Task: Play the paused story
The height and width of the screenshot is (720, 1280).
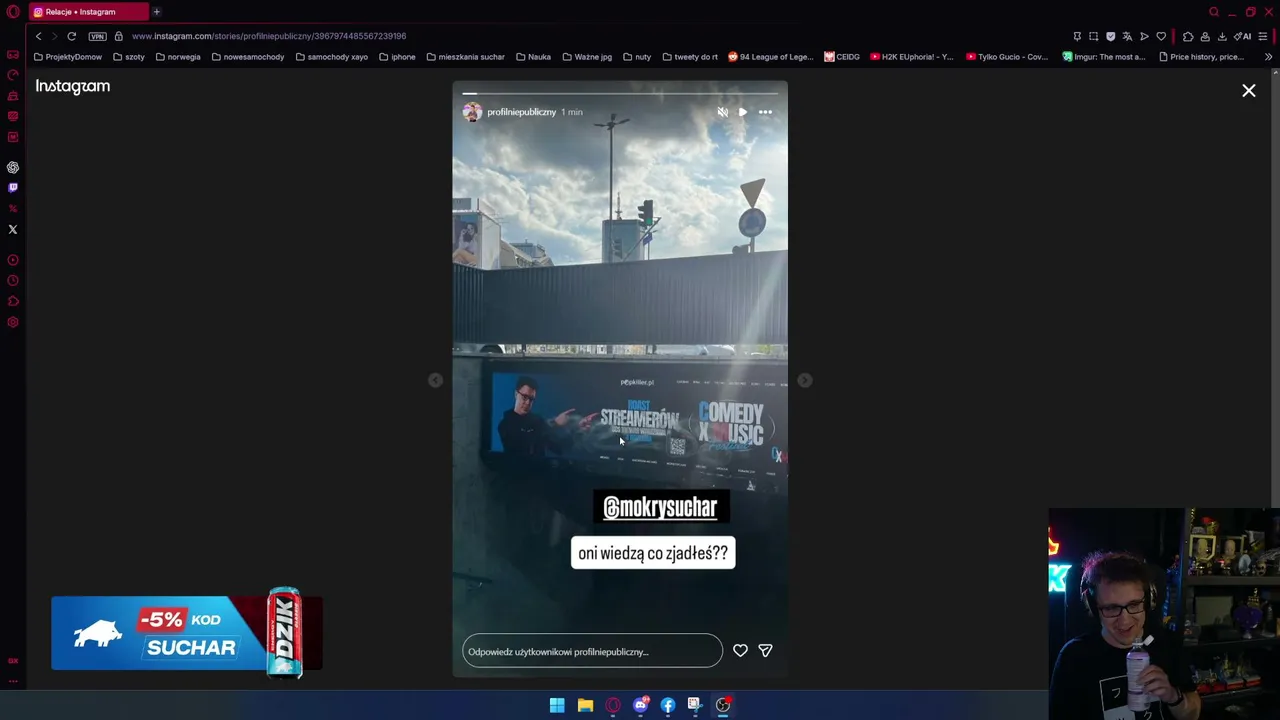Action: [743, 112]
